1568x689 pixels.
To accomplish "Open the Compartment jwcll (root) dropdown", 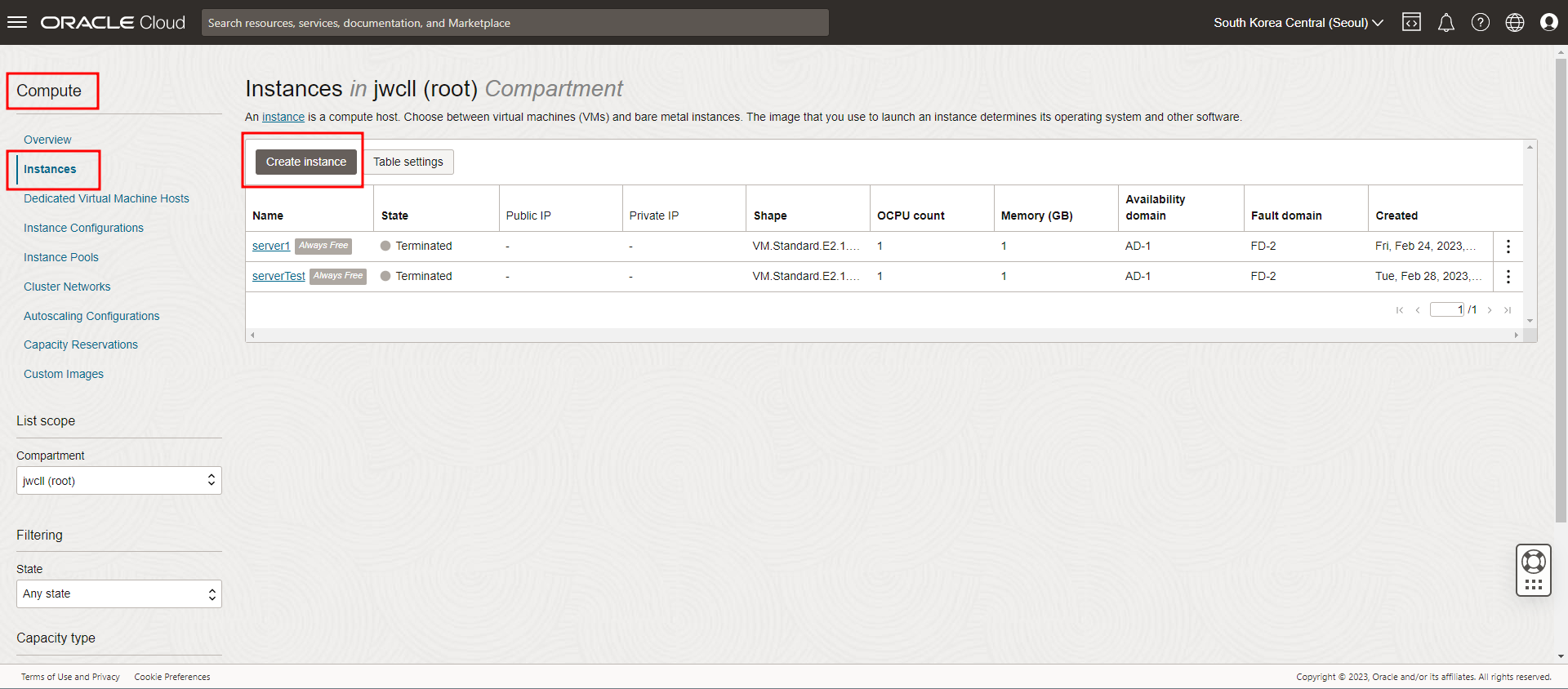I will [119, 481].
